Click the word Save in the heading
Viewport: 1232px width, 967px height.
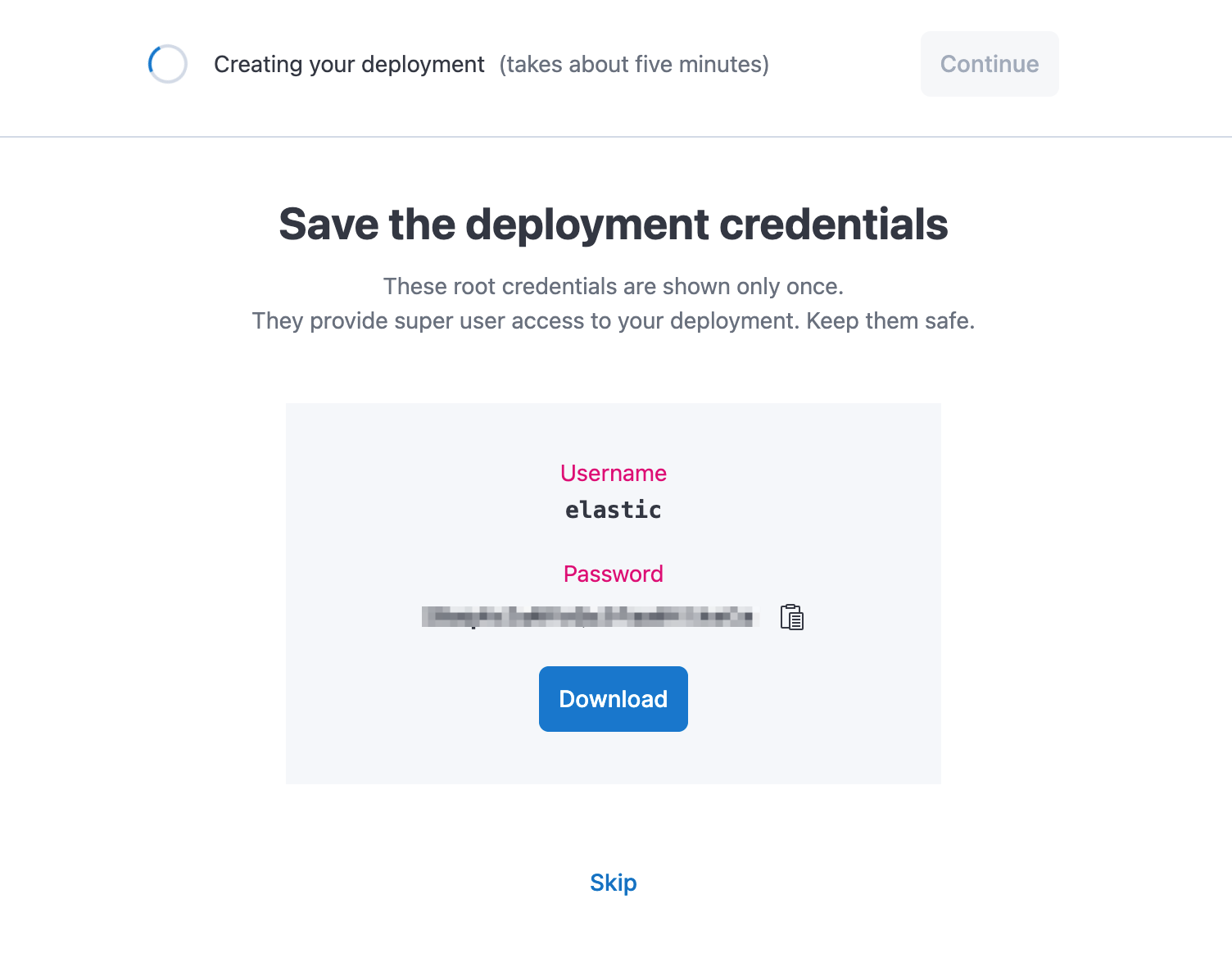[x=329, y=225]
